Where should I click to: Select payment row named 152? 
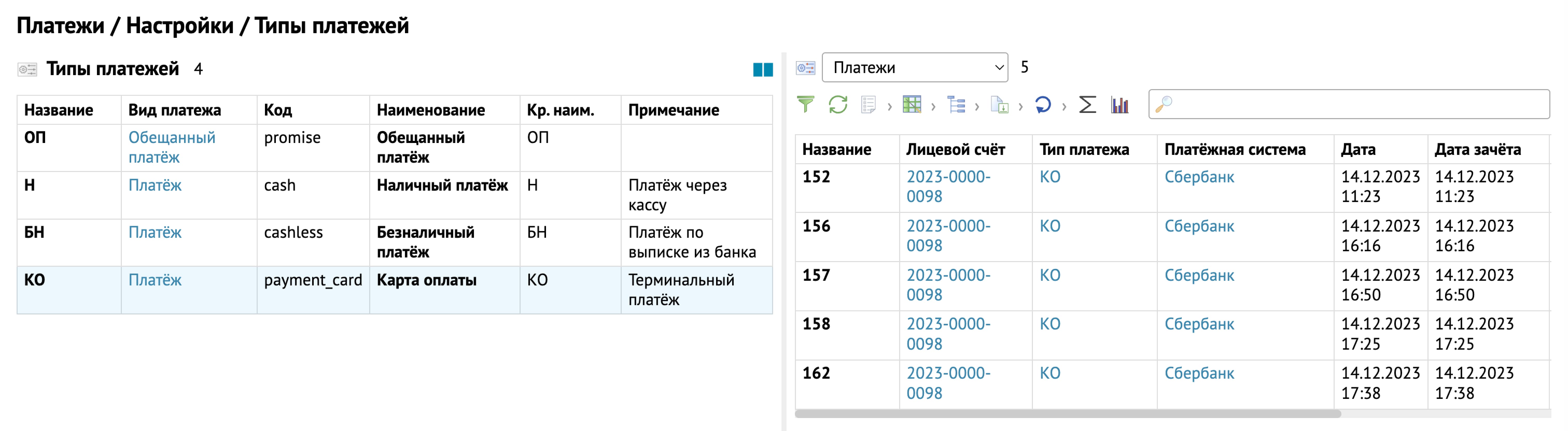816,177
